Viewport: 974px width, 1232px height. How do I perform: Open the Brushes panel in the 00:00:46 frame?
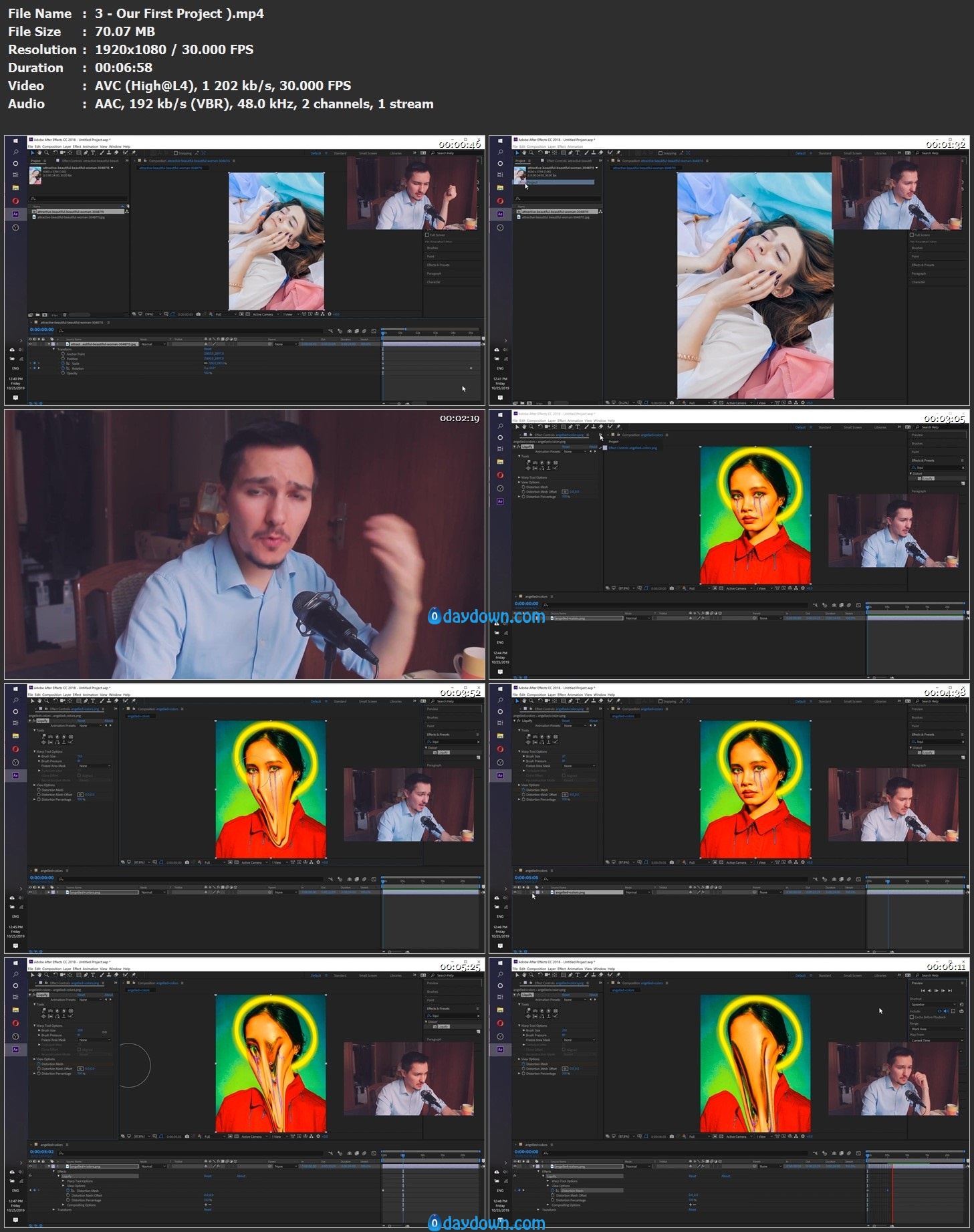(433, 248)
